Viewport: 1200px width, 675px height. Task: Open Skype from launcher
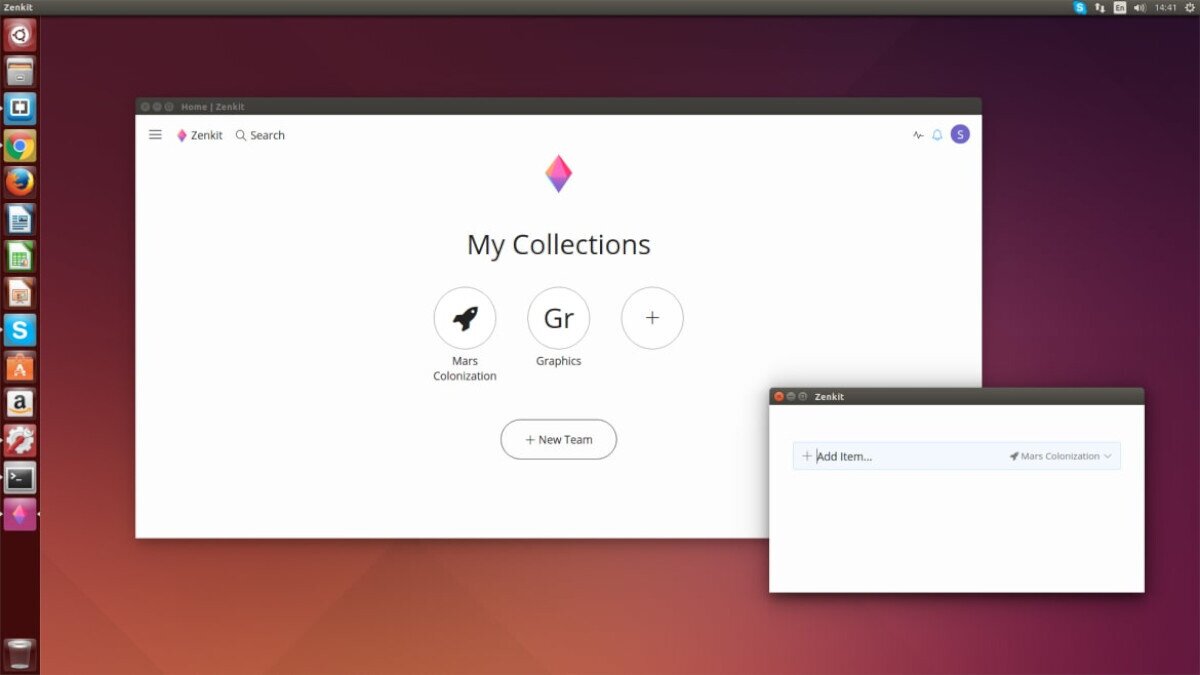tap(20, 330)
